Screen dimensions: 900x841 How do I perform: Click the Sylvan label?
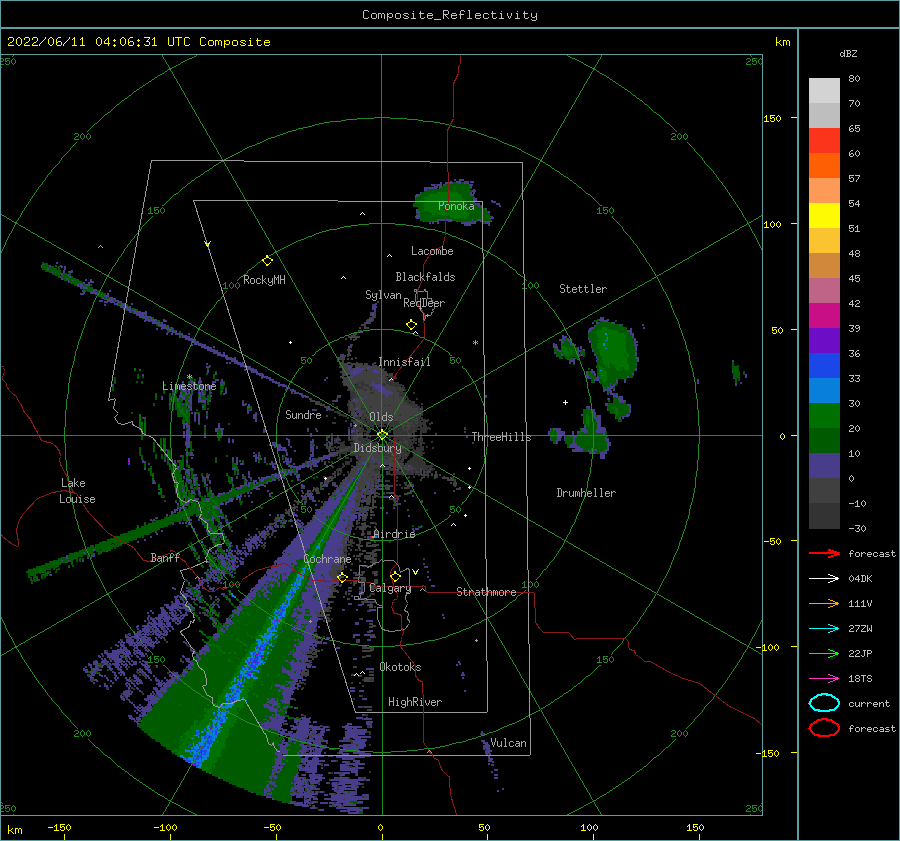click(x=383, y=295)
